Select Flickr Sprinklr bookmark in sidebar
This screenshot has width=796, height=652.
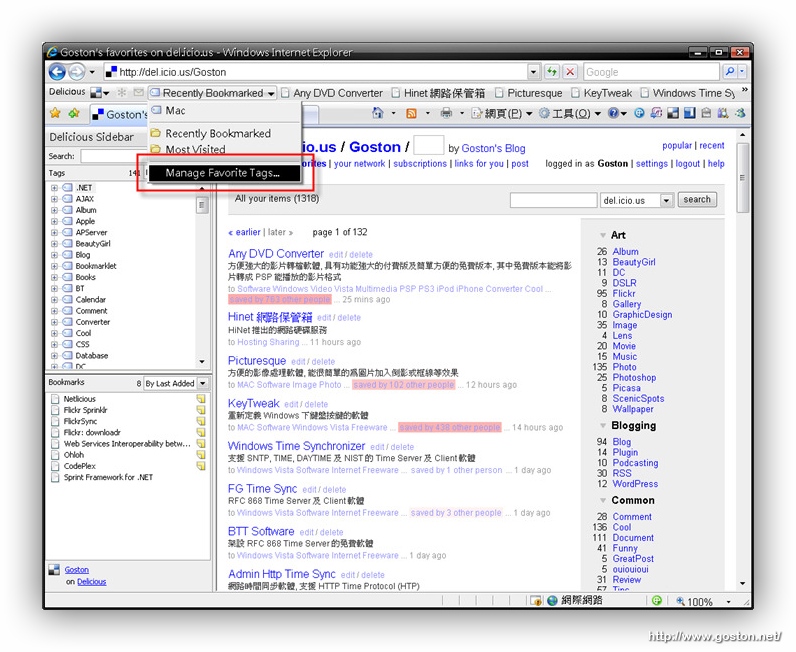point(85,410)
